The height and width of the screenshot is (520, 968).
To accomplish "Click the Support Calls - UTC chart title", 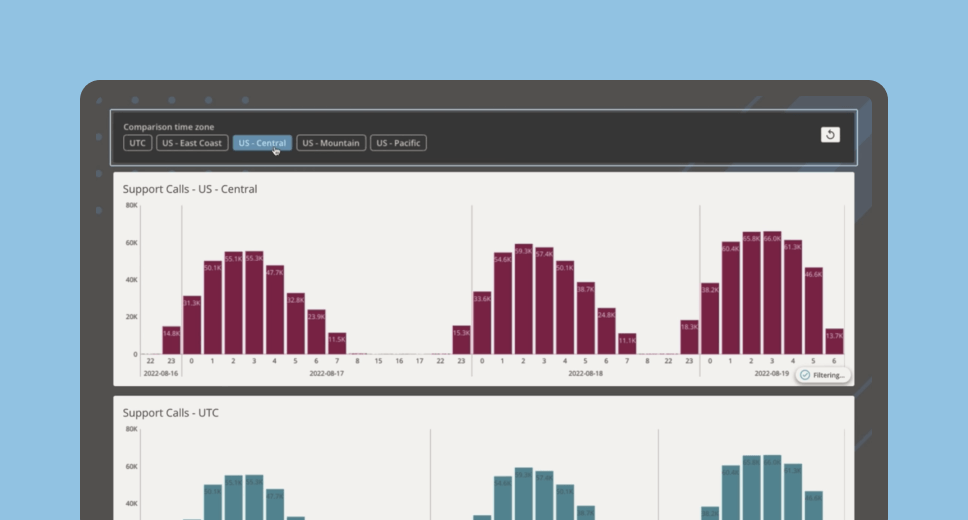I will coord(171,412).
